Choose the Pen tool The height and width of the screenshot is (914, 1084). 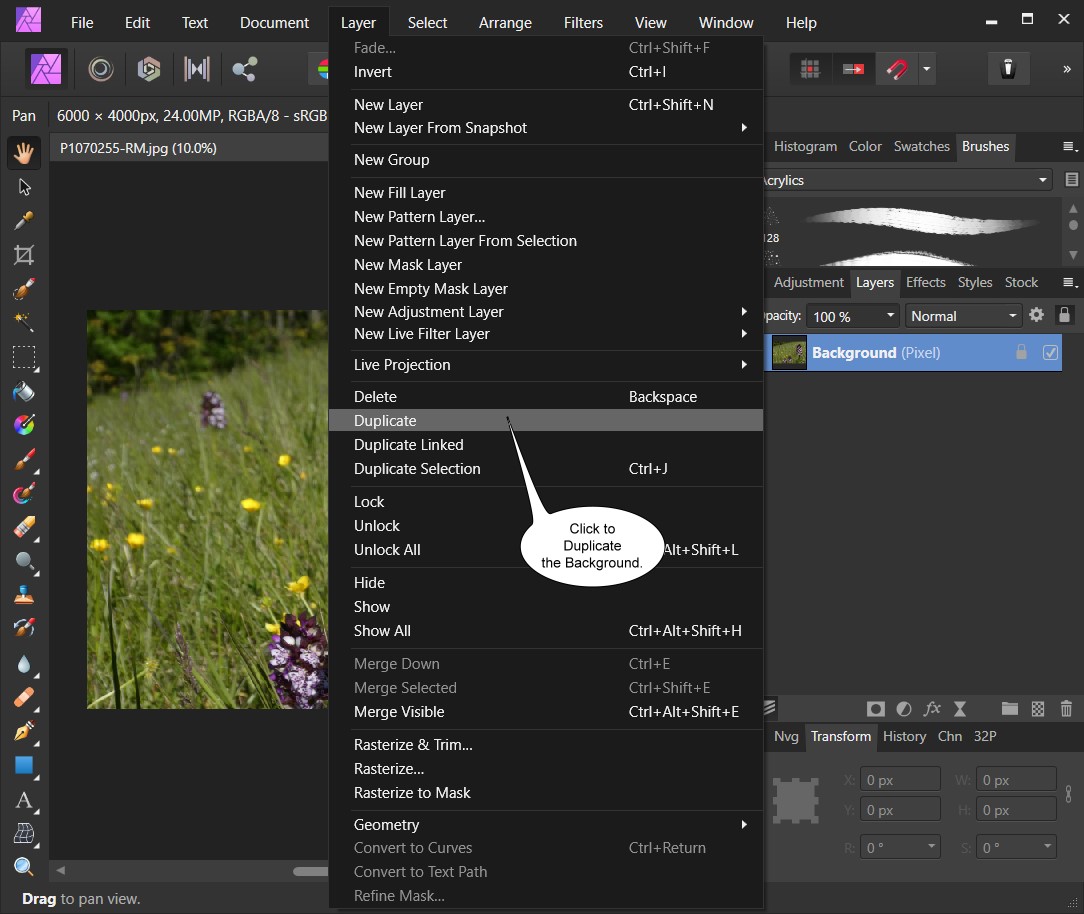click(x=24, y=732)
